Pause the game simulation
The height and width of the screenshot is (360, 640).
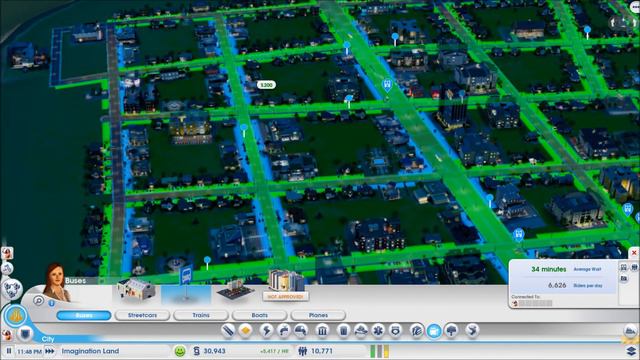pos(9,351)
